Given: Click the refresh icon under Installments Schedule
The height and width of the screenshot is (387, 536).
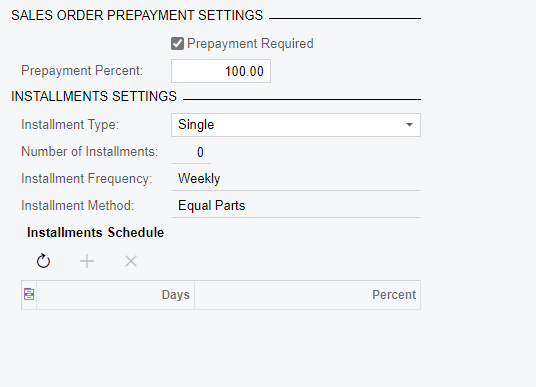Looking at the screenshot, I should coord(43,261).
